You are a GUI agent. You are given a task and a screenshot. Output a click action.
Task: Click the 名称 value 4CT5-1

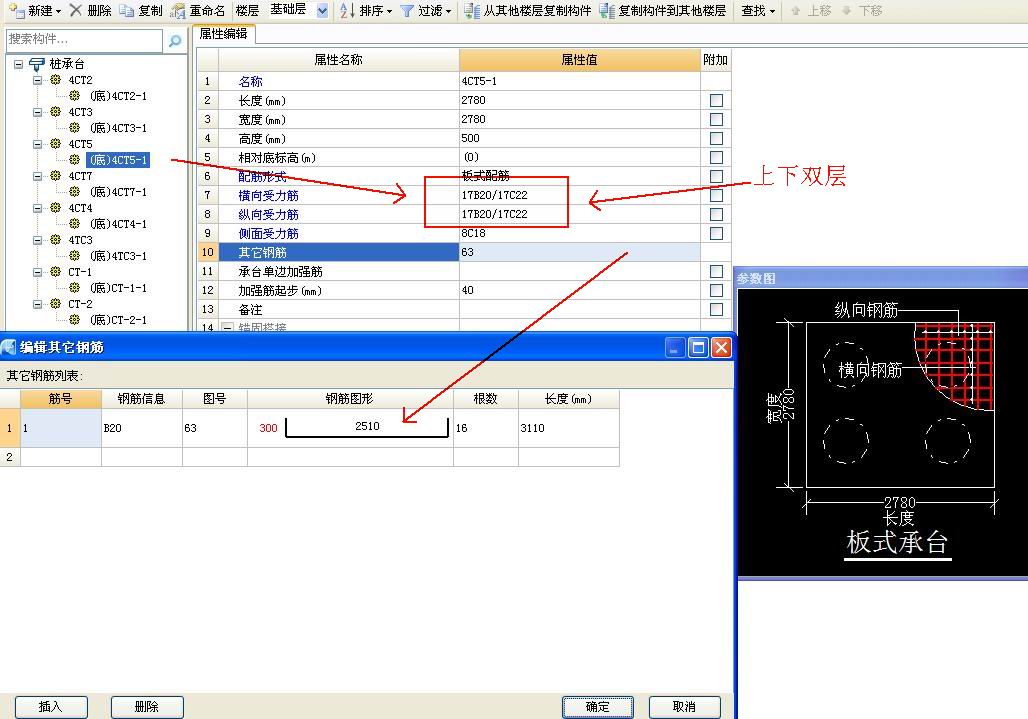click(580, 81)
